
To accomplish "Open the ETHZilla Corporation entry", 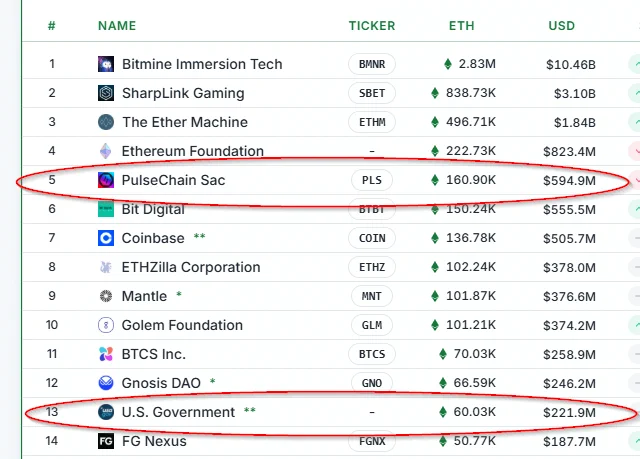I will 191,267.
